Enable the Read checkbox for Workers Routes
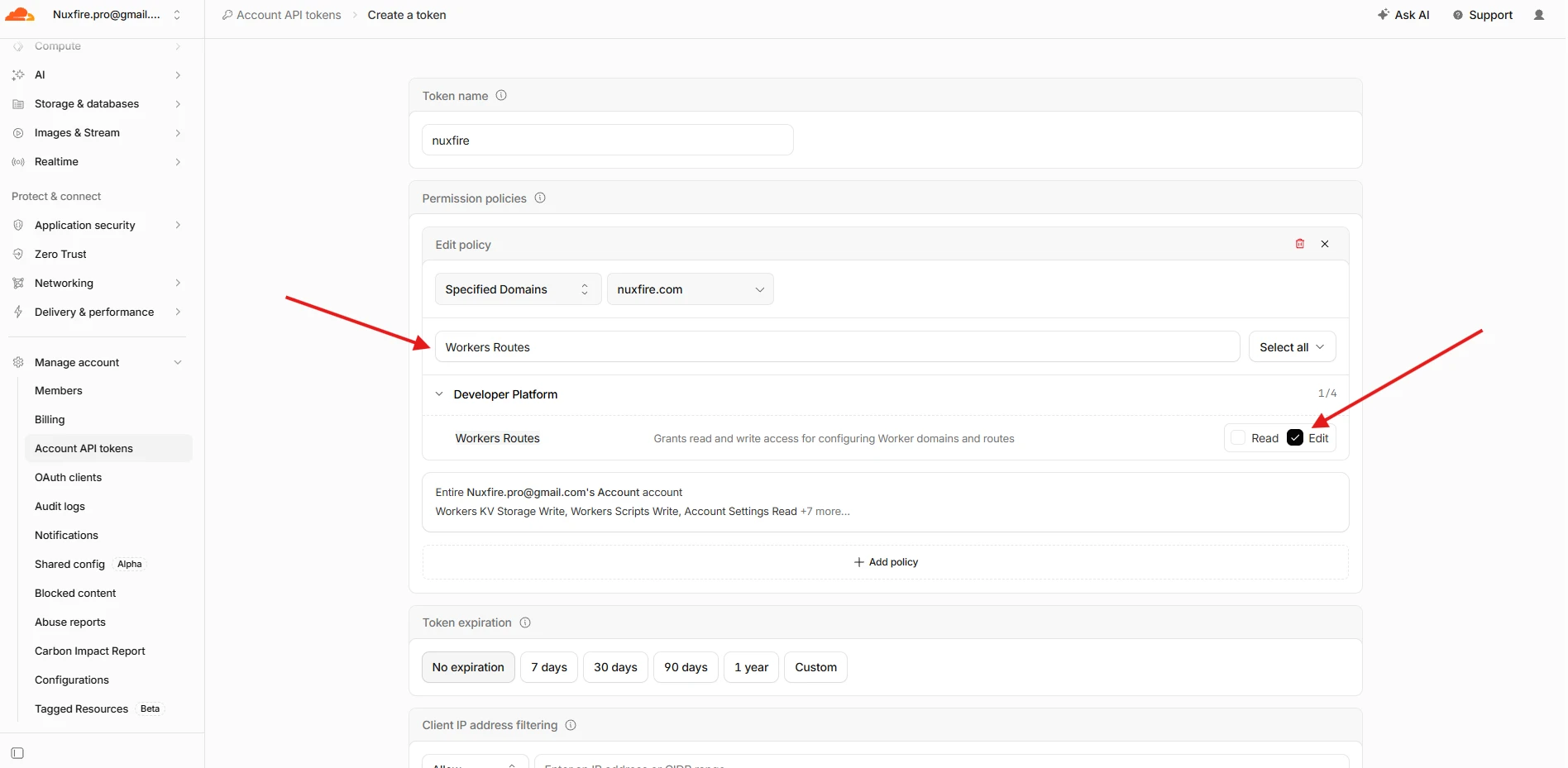The width and height of the screenshot is (1568, 768). (x=1238, y=438)
